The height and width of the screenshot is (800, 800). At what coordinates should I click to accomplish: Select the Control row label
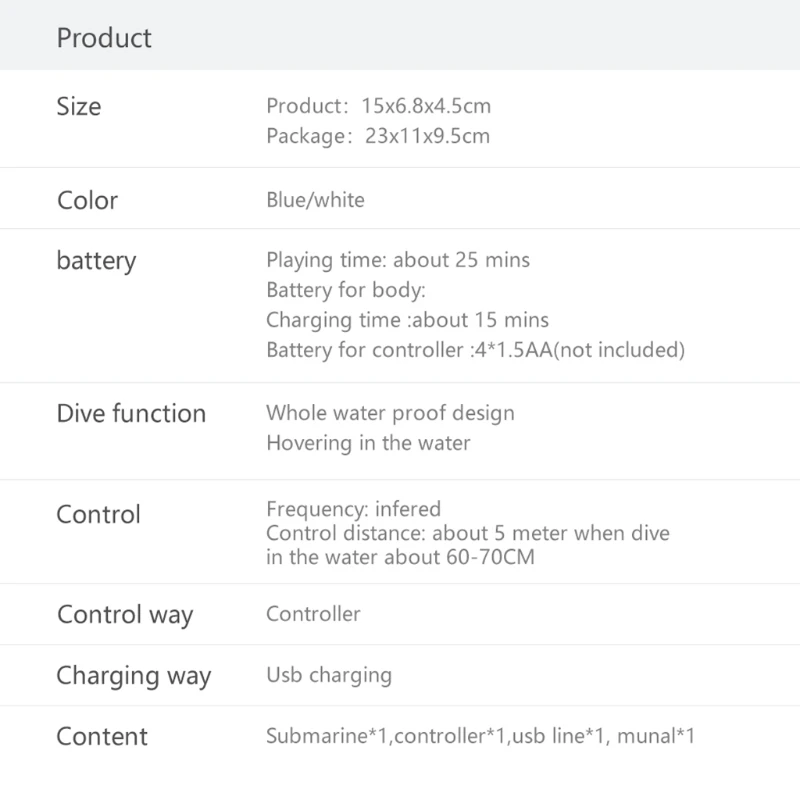[x=98, y=515]
